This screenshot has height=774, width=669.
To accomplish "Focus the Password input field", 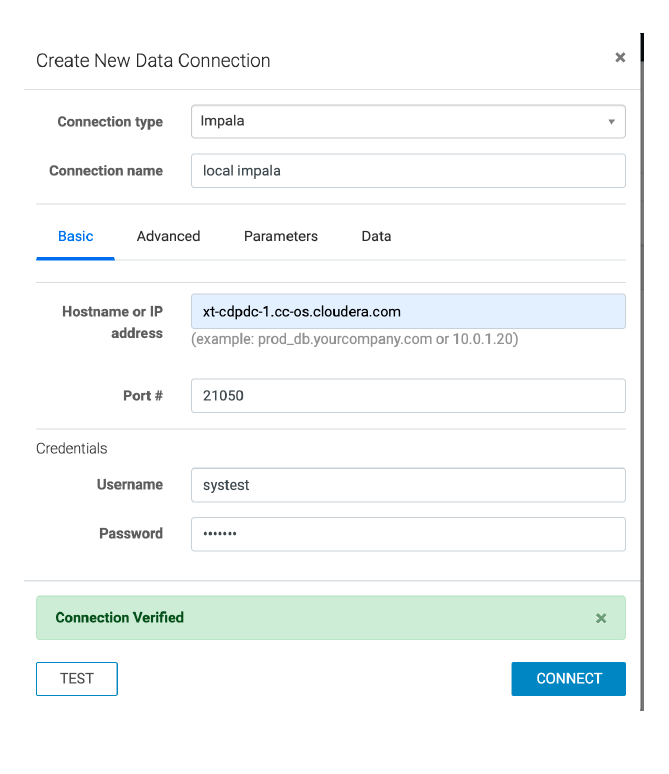I will [x=408, y=533].
